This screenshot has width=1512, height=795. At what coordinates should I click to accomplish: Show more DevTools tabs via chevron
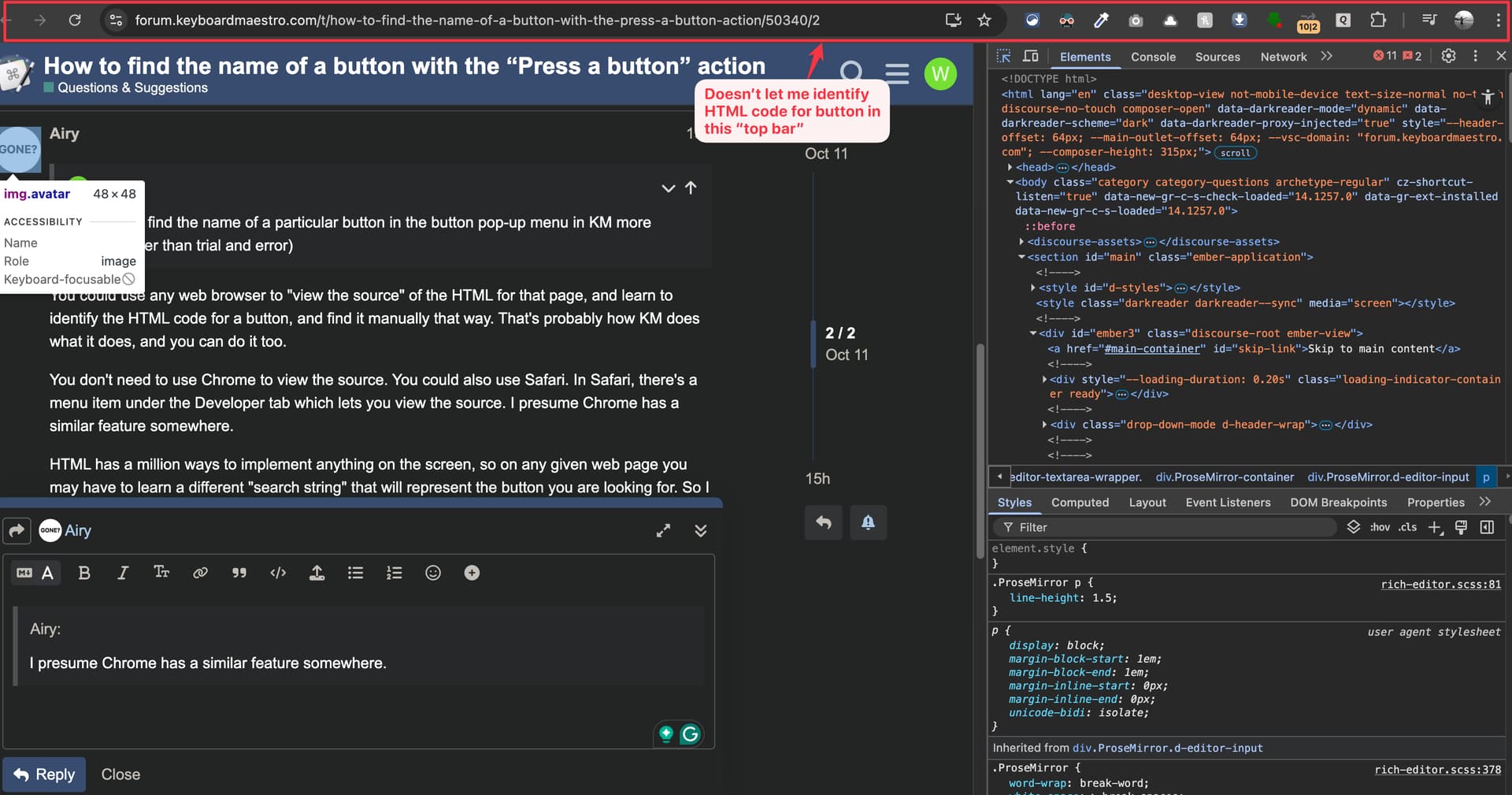[x=1327, y=56]
